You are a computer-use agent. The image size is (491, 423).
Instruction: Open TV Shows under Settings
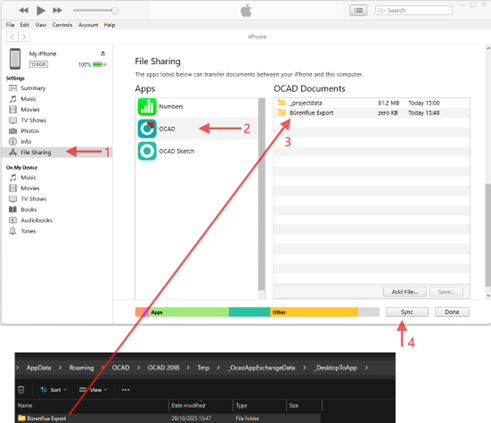[33, 120]
